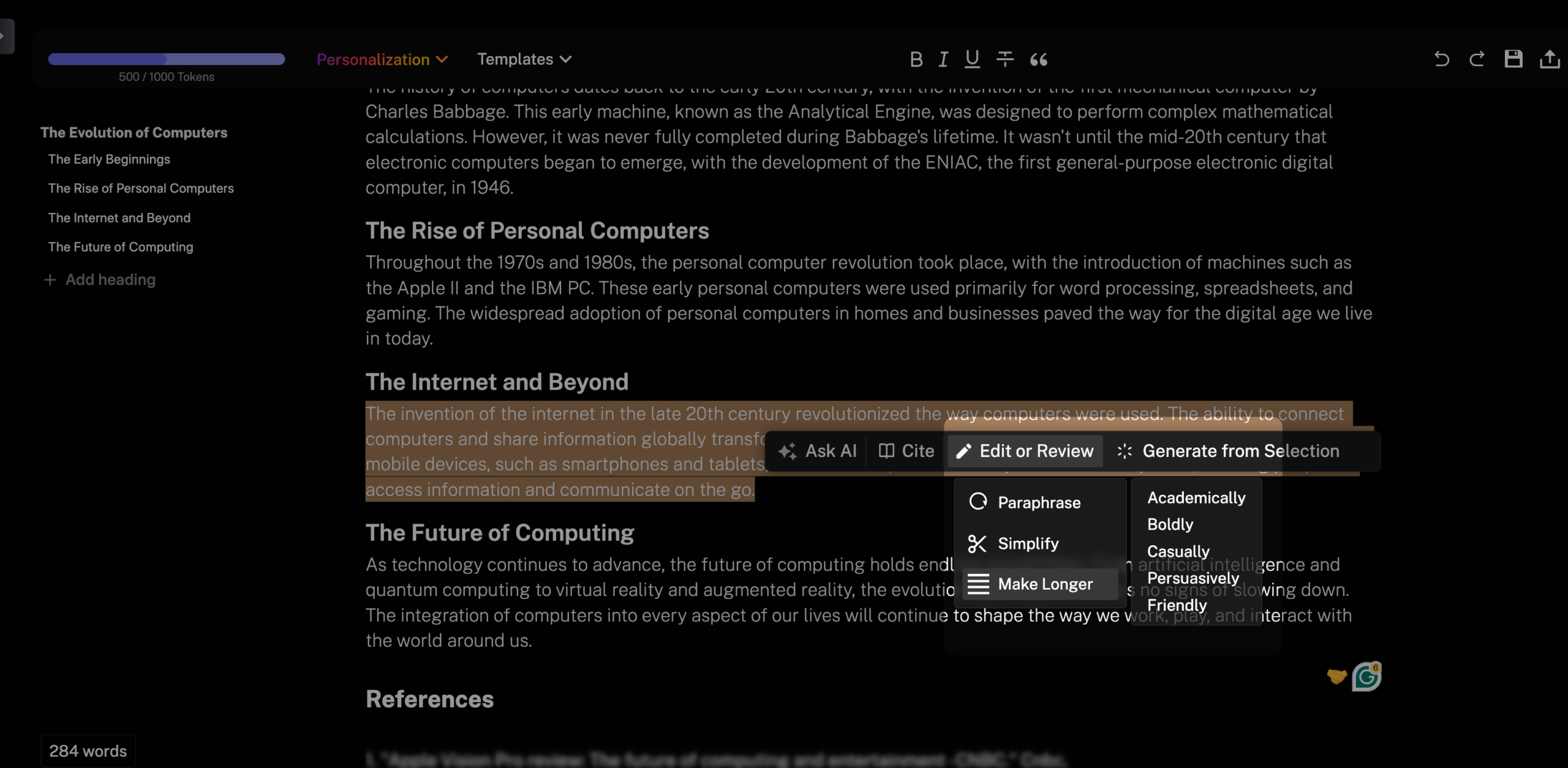
Task: Pick the Academically tone option
Action: pyautogui.click(x=1196, y=498)
